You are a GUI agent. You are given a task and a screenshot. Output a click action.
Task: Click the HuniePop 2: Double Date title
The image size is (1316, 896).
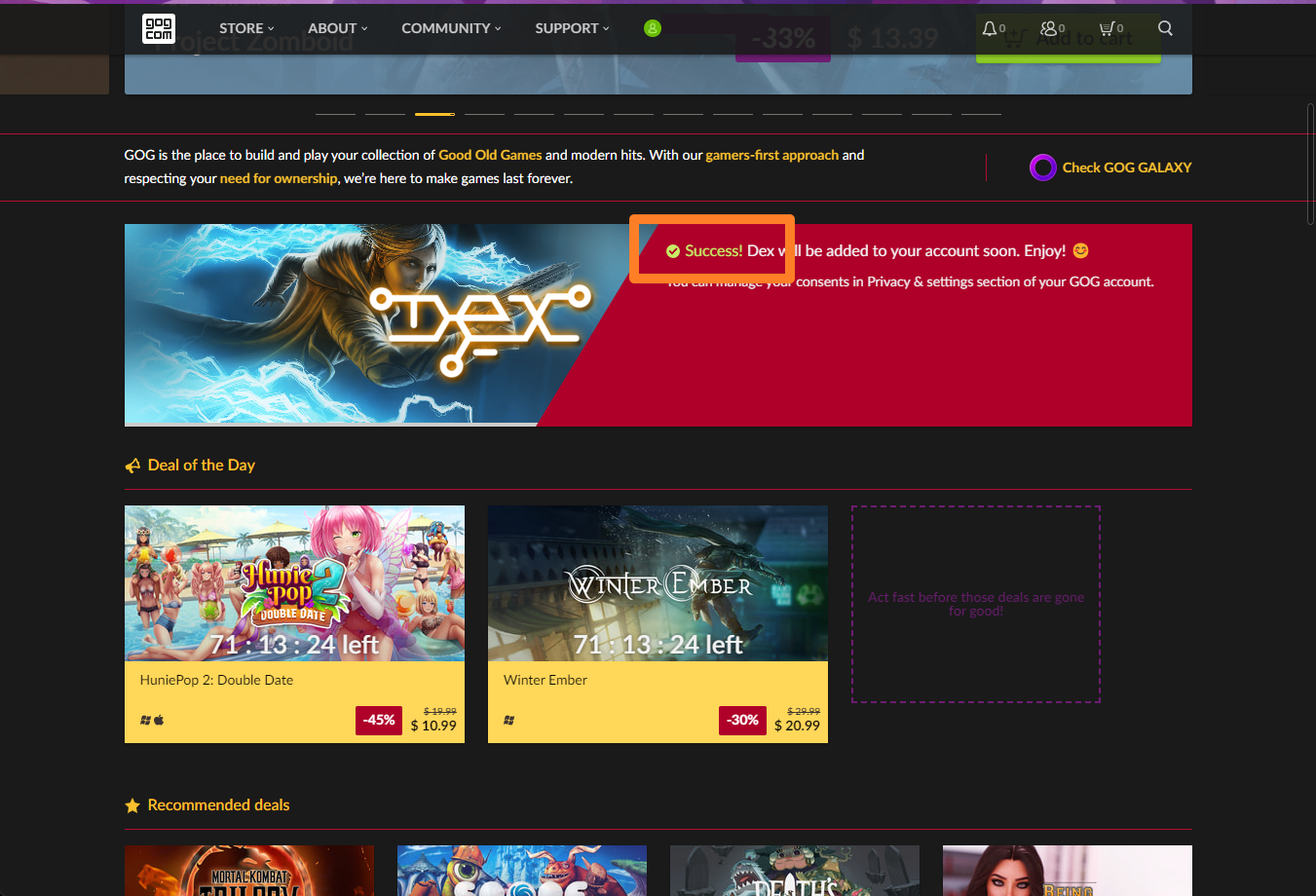pos(216,680)
